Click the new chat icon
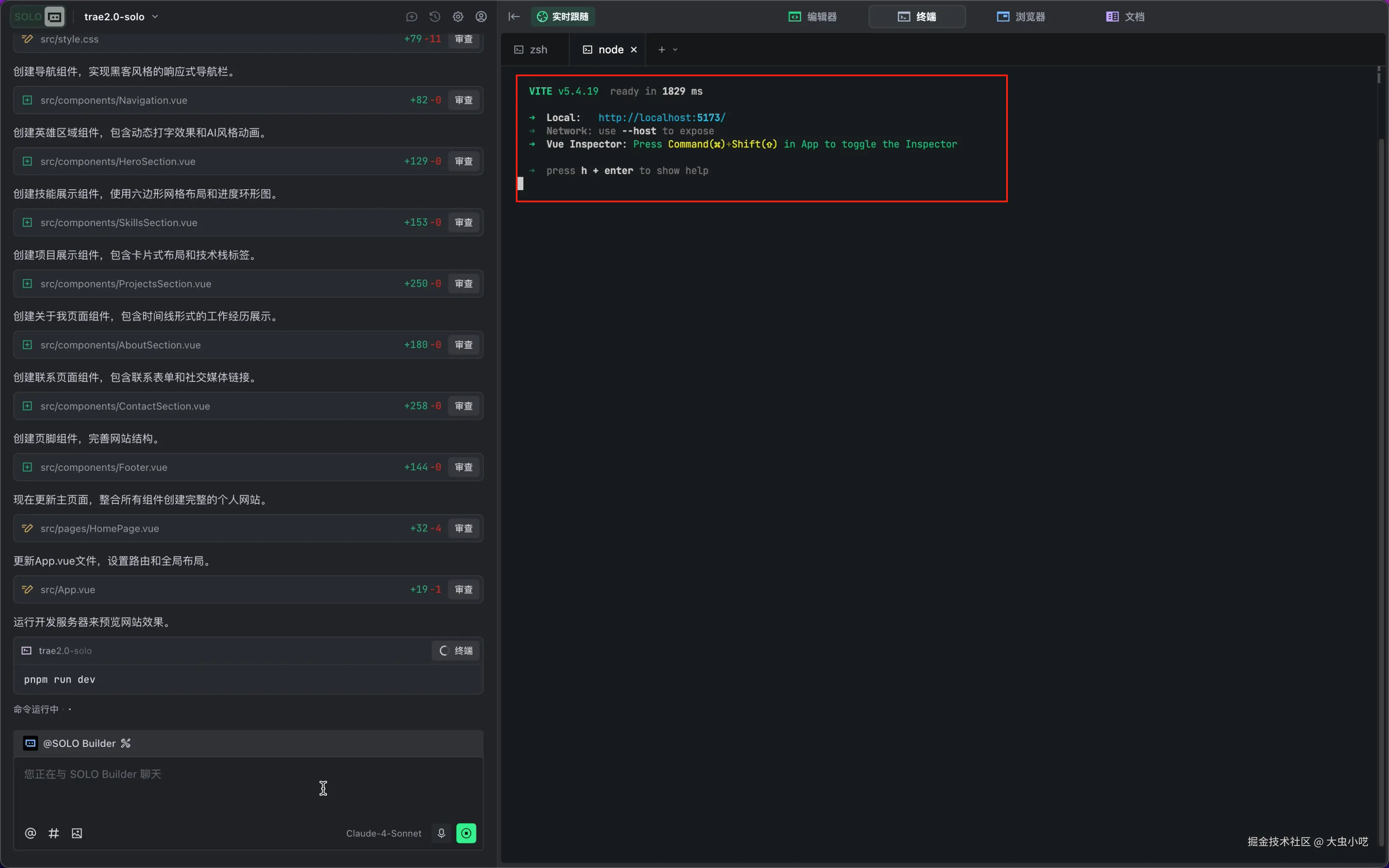Screen dimensions: 1389x868 [x=412, y=17]
